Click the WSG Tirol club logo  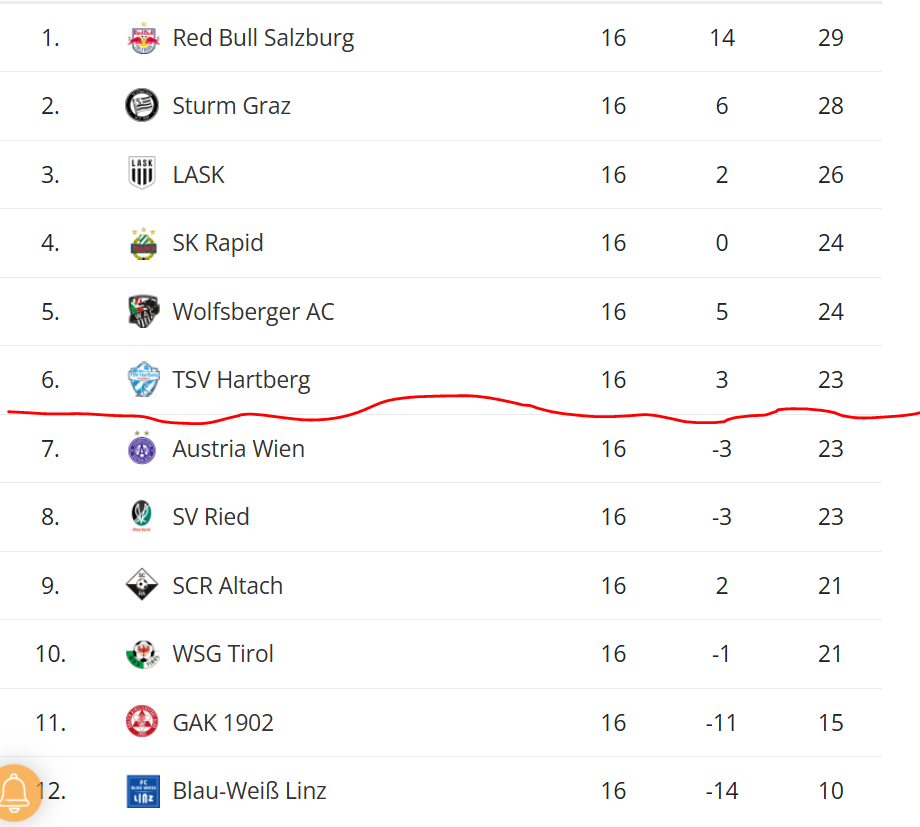[143, 654]
